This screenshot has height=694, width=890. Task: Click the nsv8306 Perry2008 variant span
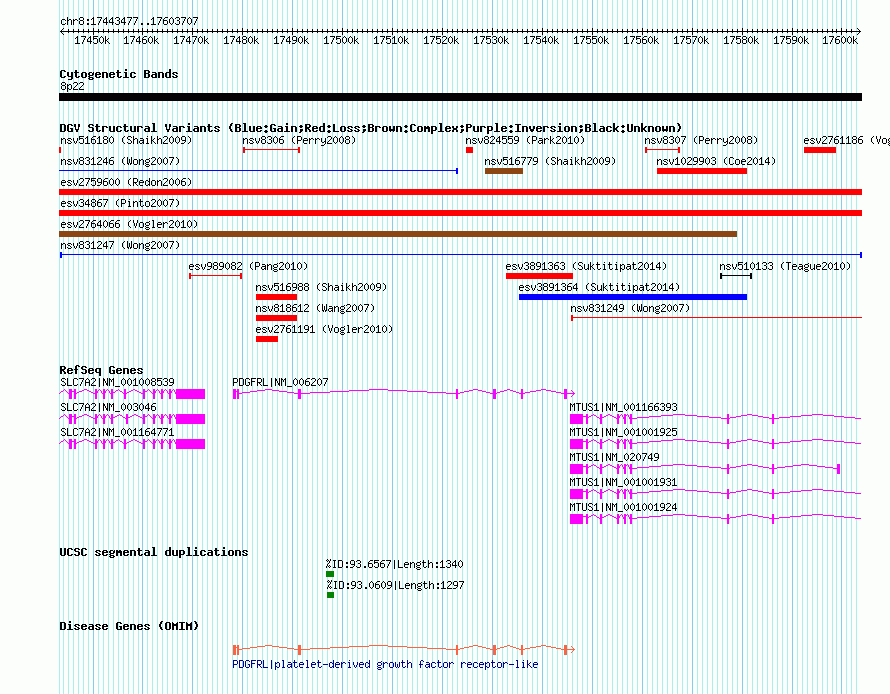point(271,150)
